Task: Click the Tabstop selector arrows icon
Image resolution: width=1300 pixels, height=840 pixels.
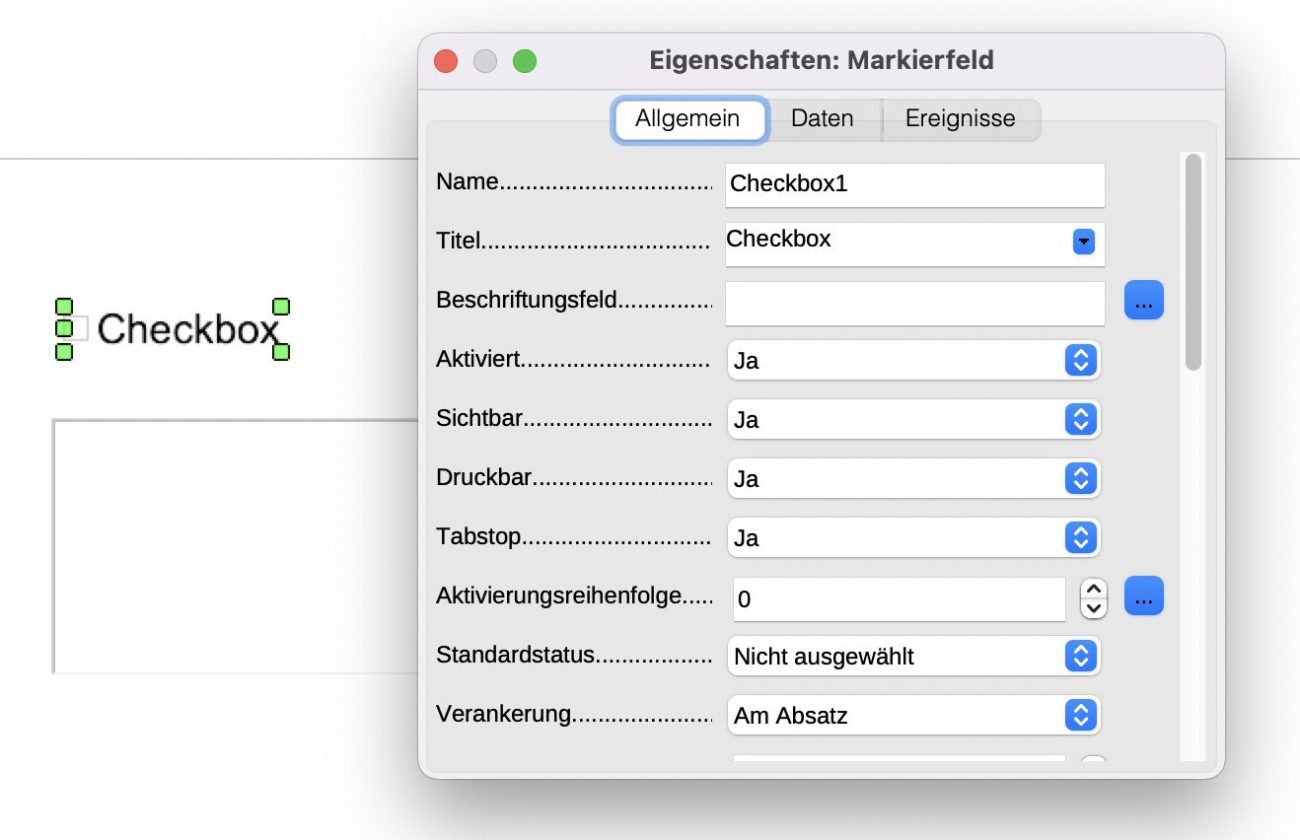Action: 1079,537
